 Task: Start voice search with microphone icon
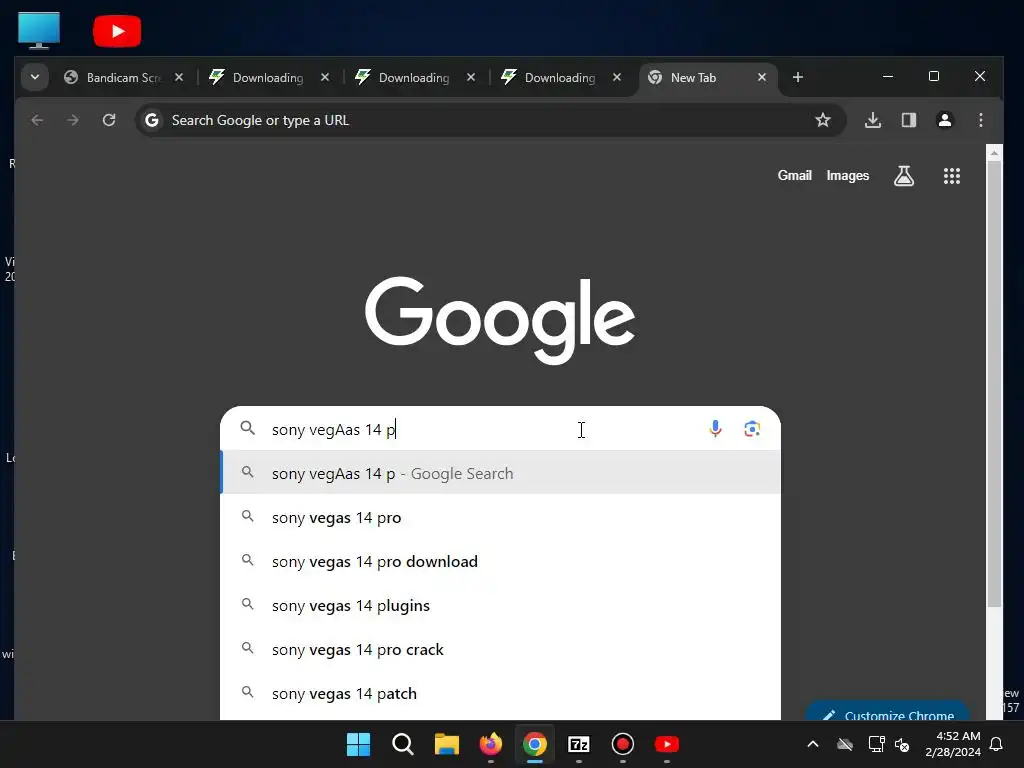click(715, 428)
